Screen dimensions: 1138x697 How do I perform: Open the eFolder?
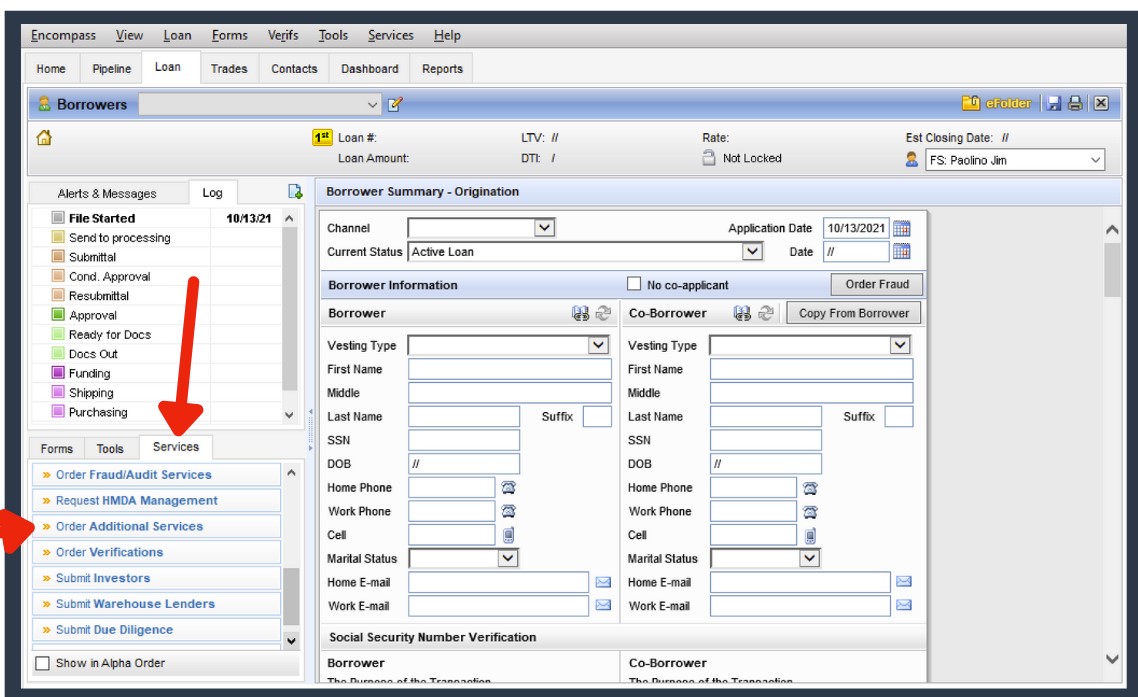pyautogui.click(x=996, y=104)
